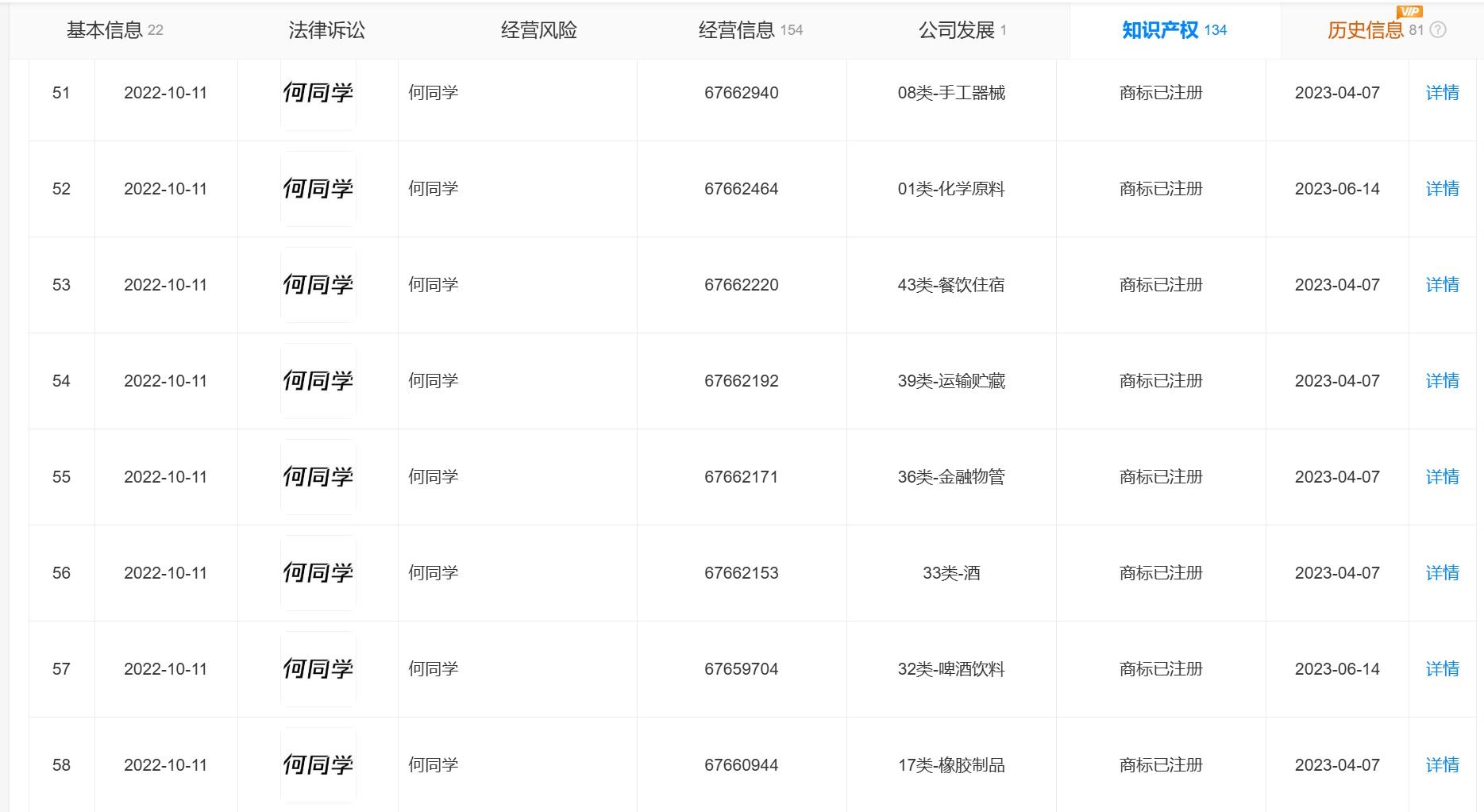Image resolution: width=1484 pixels, height=812 pixels.
Task: View 详情 for trademark 67659704
Action: 1442,669
